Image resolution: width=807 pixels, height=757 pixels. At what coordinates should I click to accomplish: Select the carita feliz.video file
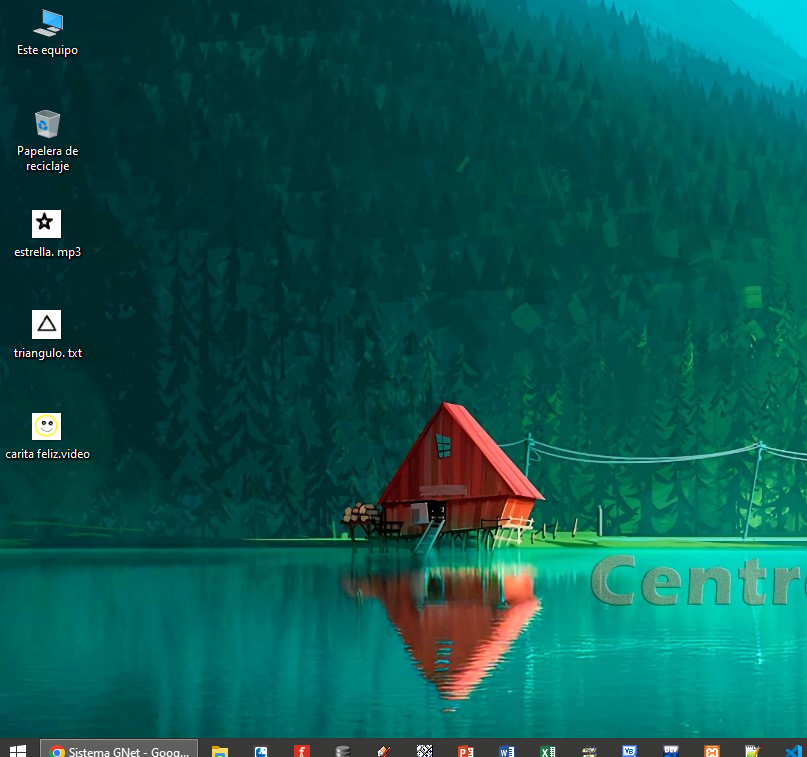point(47,427)
